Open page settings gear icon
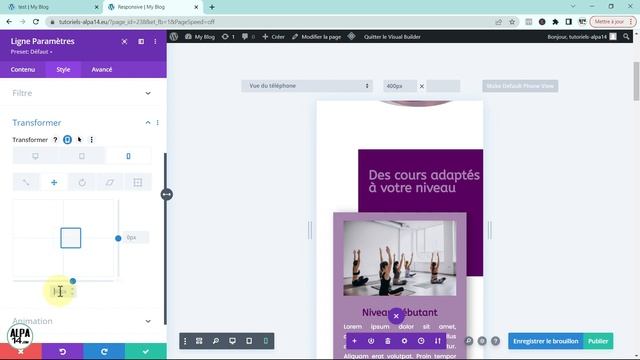 point(404,341)
